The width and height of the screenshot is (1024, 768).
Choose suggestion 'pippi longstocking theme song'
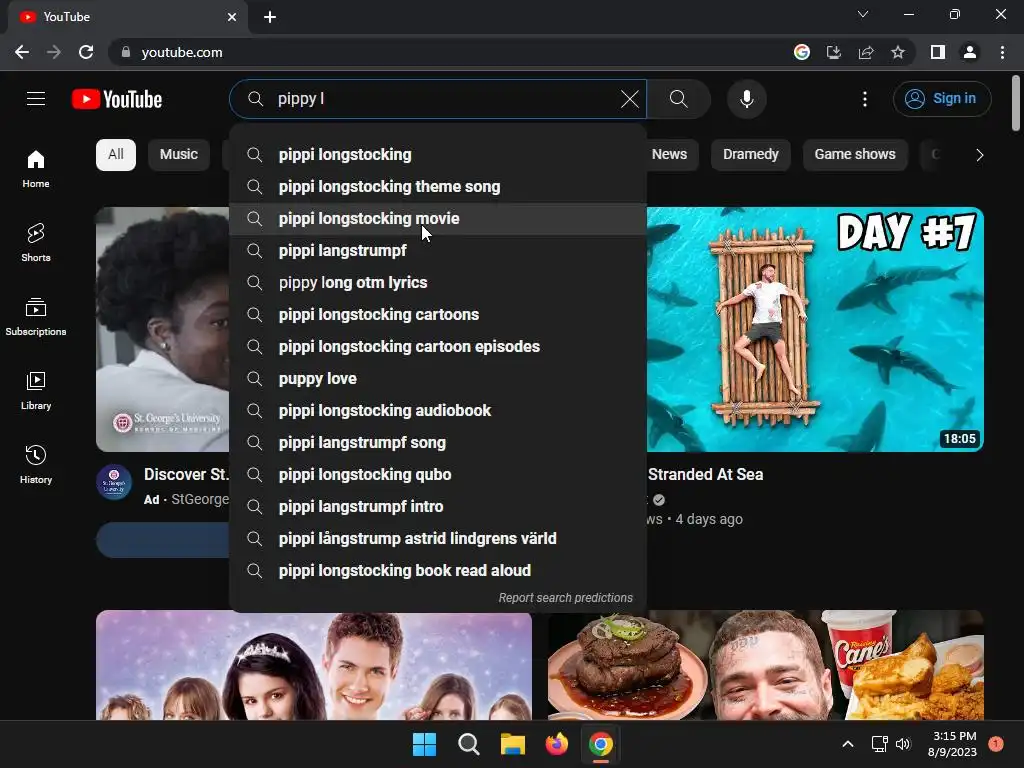tap(438, 187)
